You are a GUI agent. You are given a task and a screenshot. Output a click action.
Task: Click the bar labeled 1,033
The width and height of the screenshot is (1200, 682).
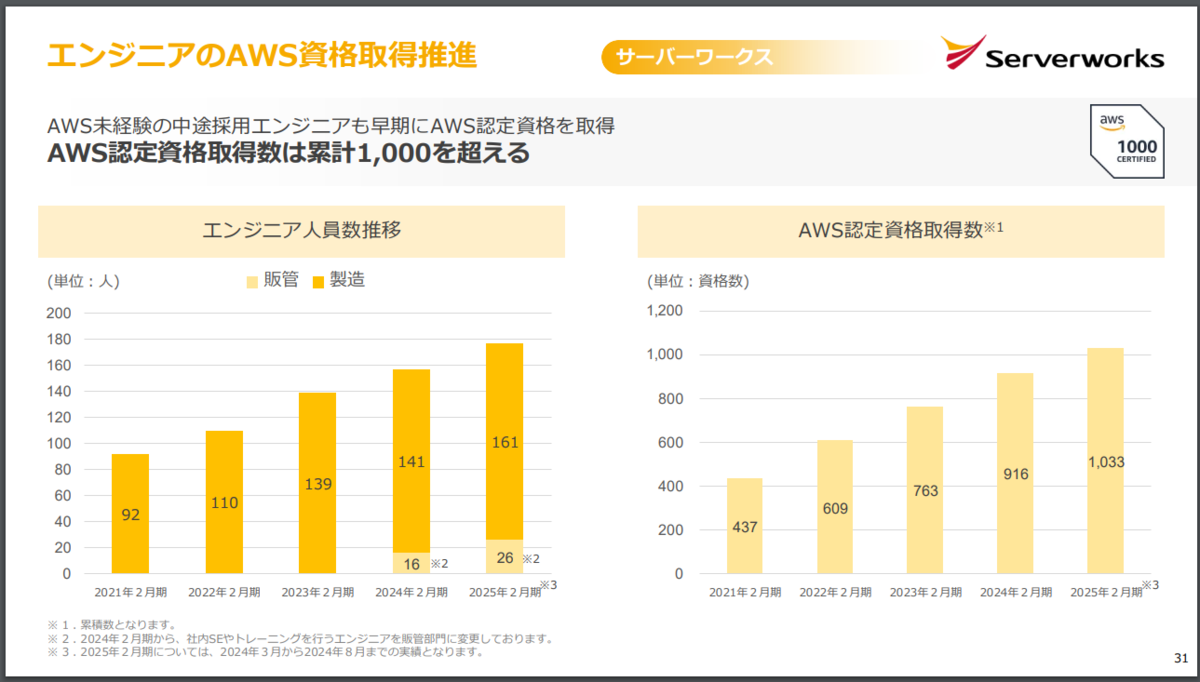pos(1105,461)
